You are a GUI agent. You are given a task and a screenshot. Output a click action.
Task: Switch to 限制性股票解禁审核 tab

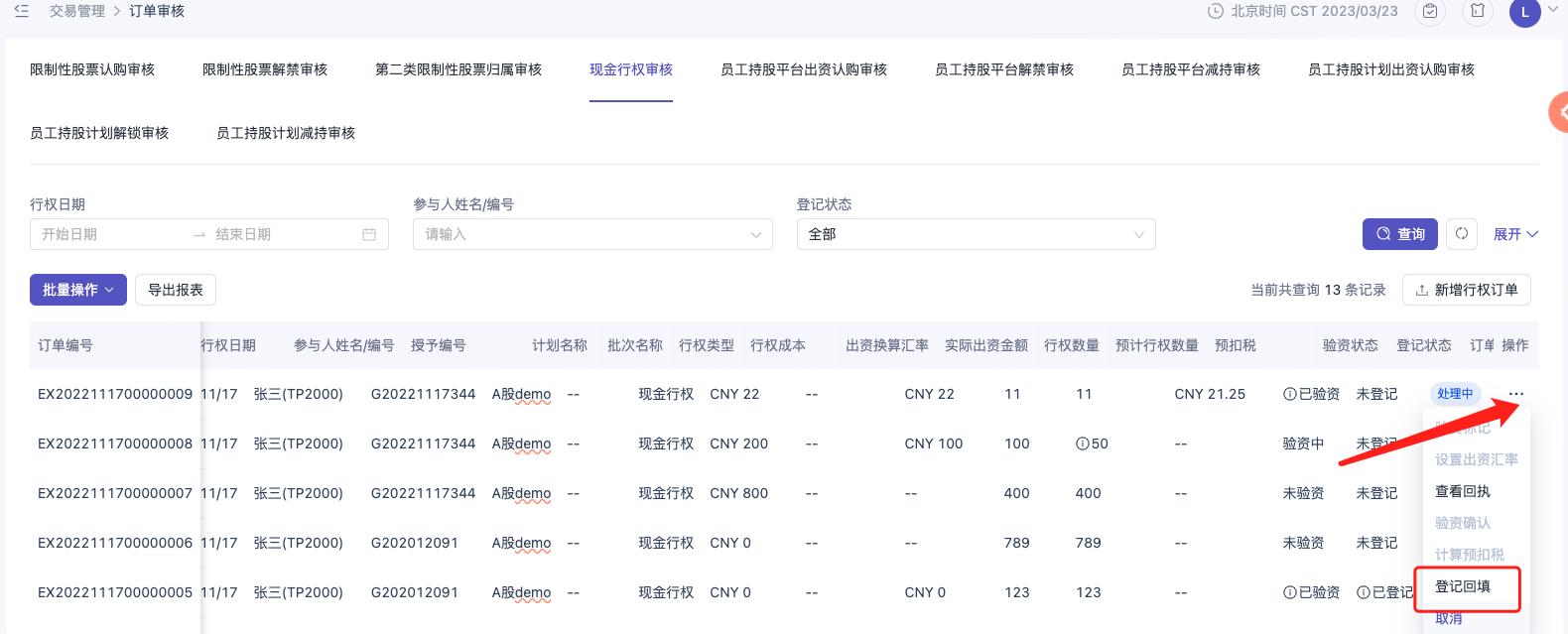(265, 69)
